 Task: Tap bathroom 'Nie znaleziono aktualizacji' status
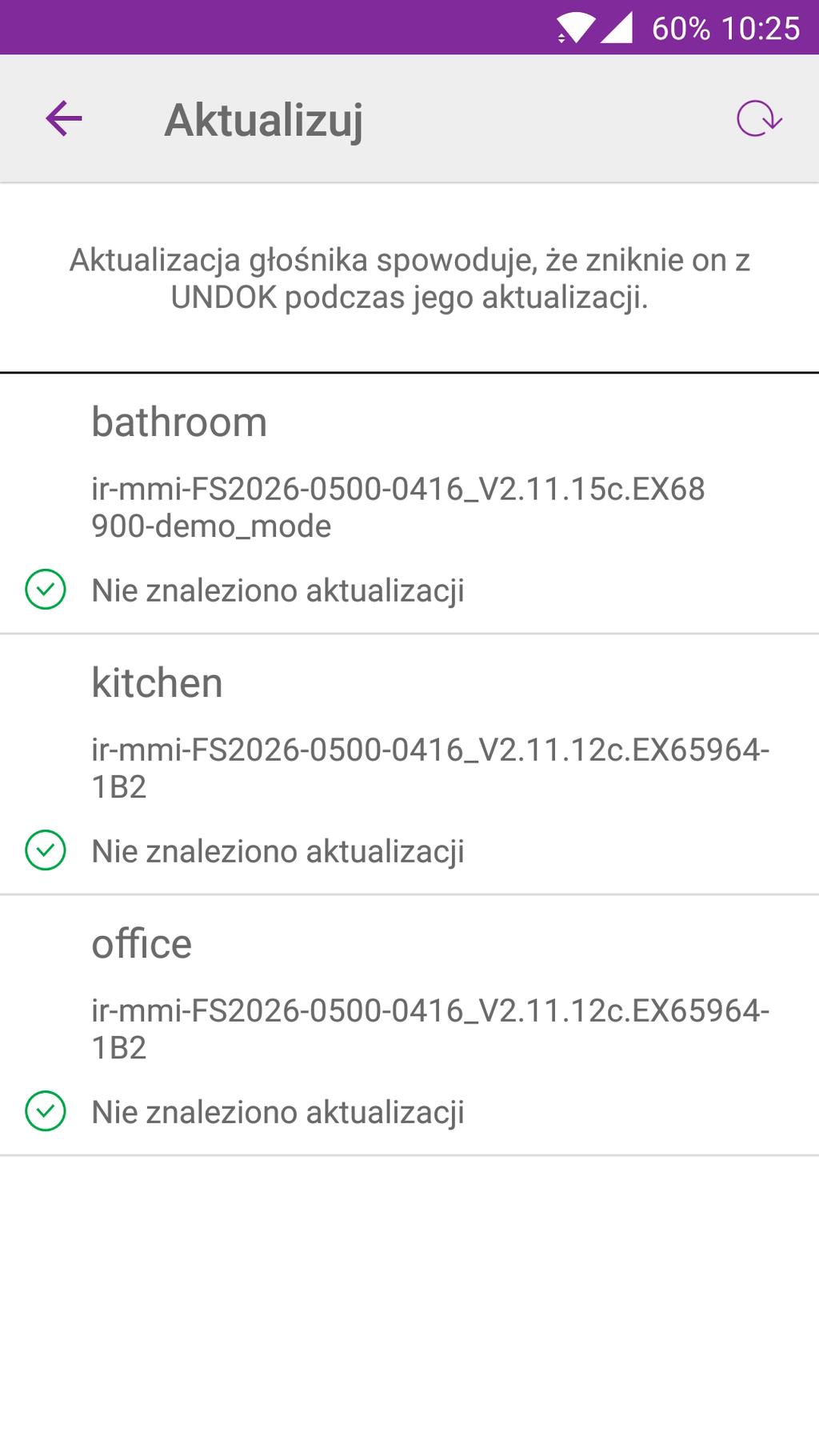pos(278,590)
